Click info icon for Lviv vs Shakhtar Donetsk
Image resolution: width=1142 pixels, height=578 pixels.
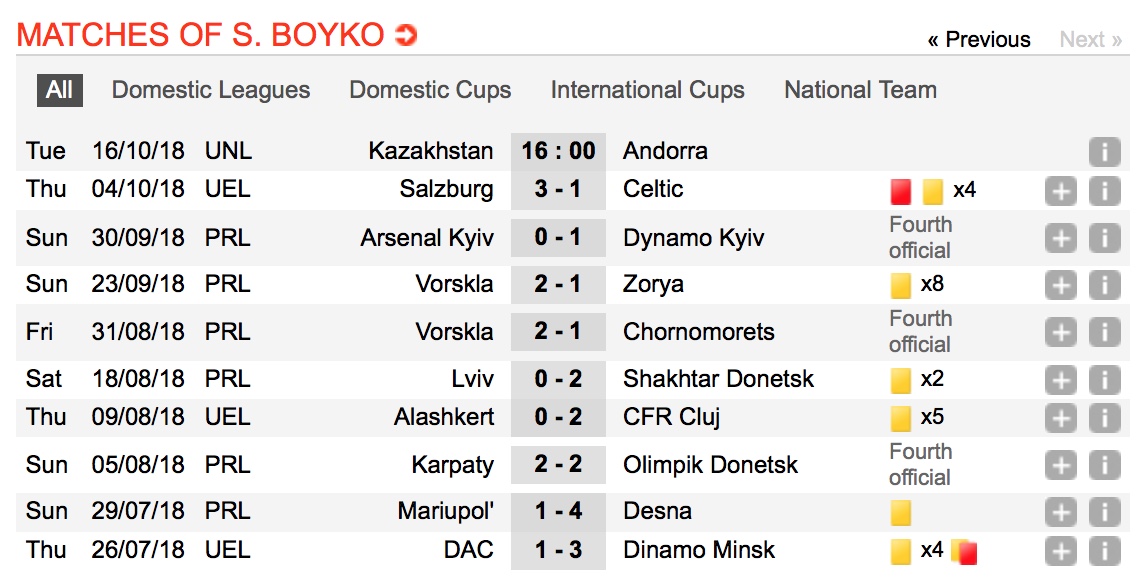(1104, 380)
